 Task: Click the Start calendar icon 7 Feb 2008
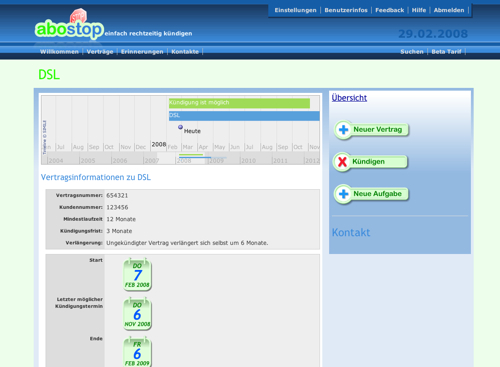(x=137, y=274)
